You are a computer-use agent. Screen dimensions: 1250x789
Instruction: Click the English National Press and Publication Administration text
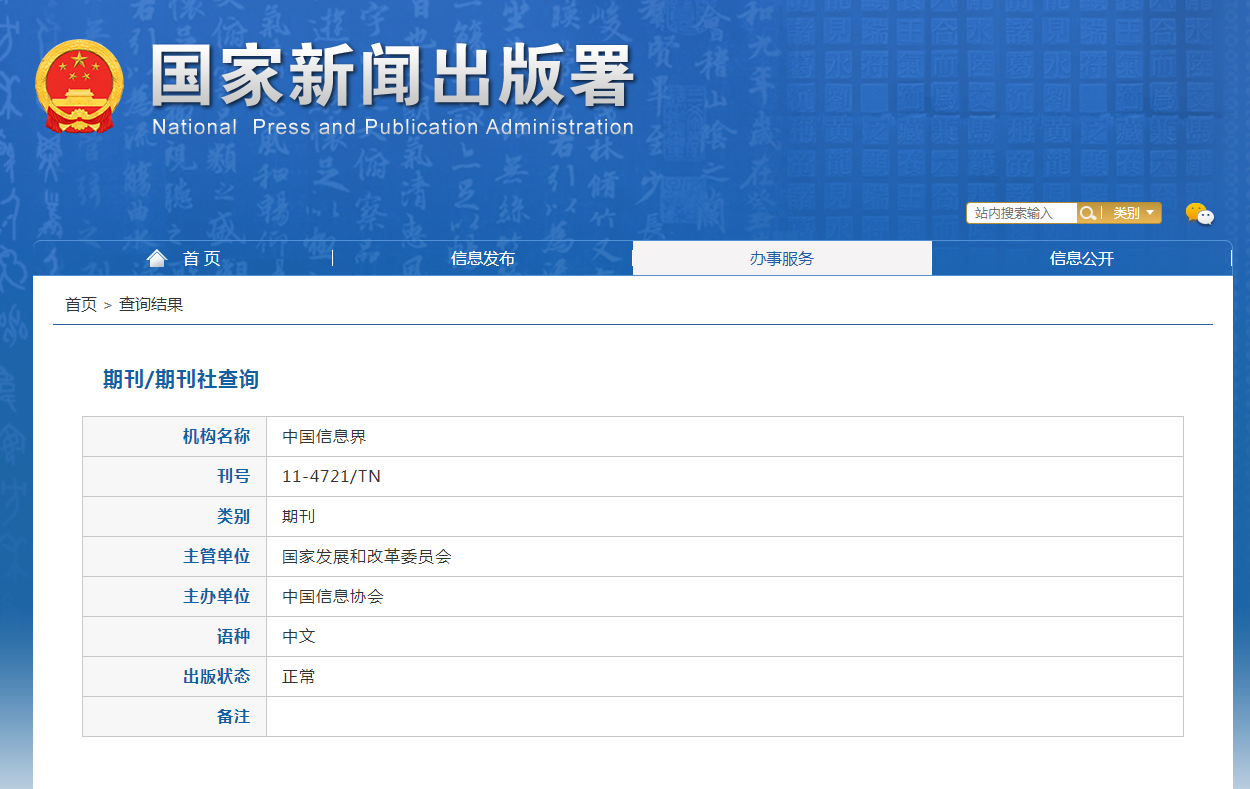tap(393, 128)
